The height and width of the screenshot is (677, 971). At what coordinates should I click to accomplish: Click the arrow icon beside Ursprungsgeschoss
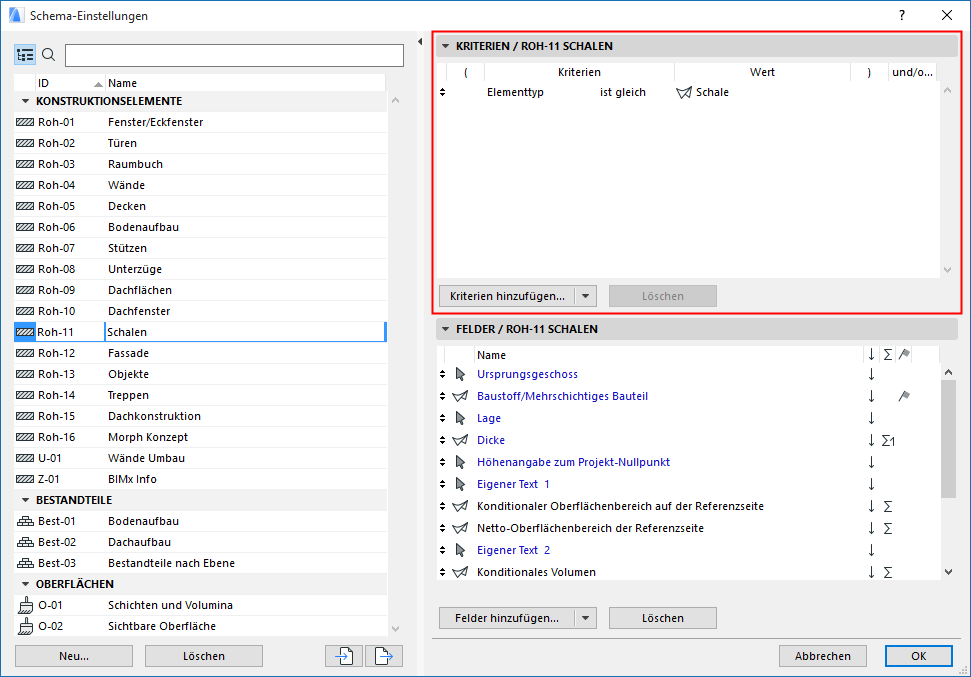(460, 374)
